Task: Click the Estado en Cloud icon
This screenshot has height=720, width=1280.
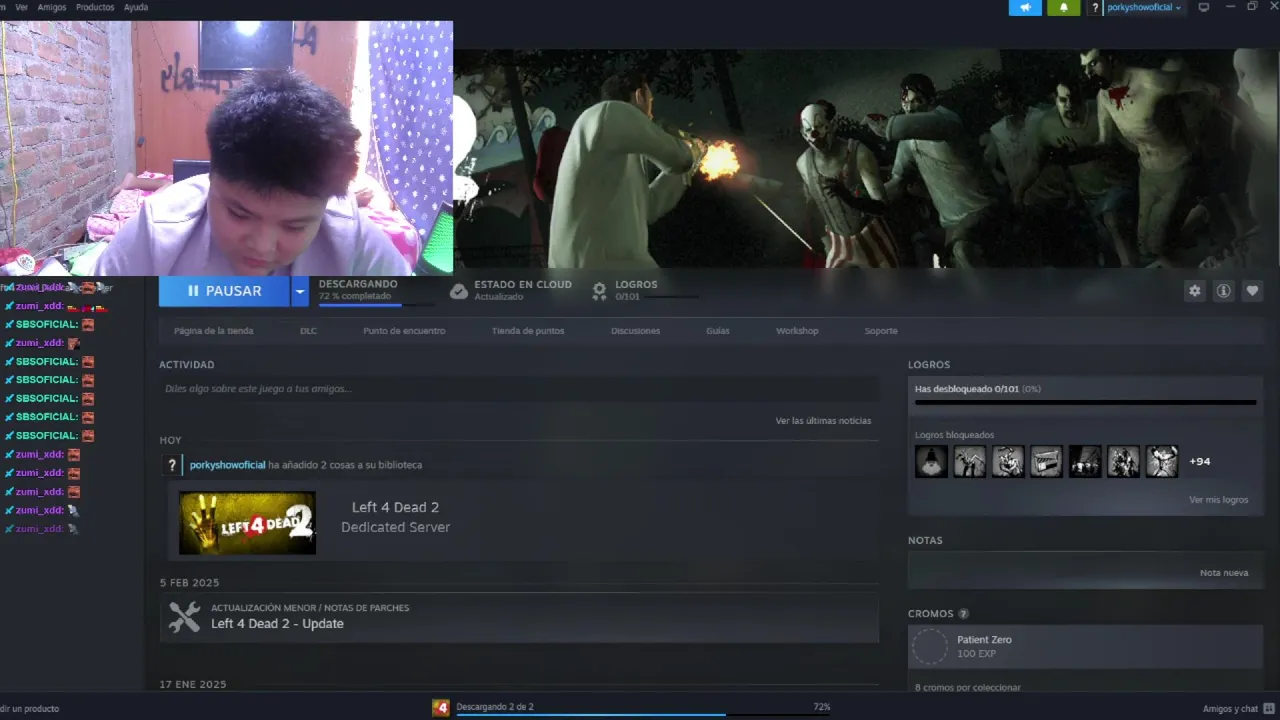Action: pyautogui.click(x=458, y=291)
